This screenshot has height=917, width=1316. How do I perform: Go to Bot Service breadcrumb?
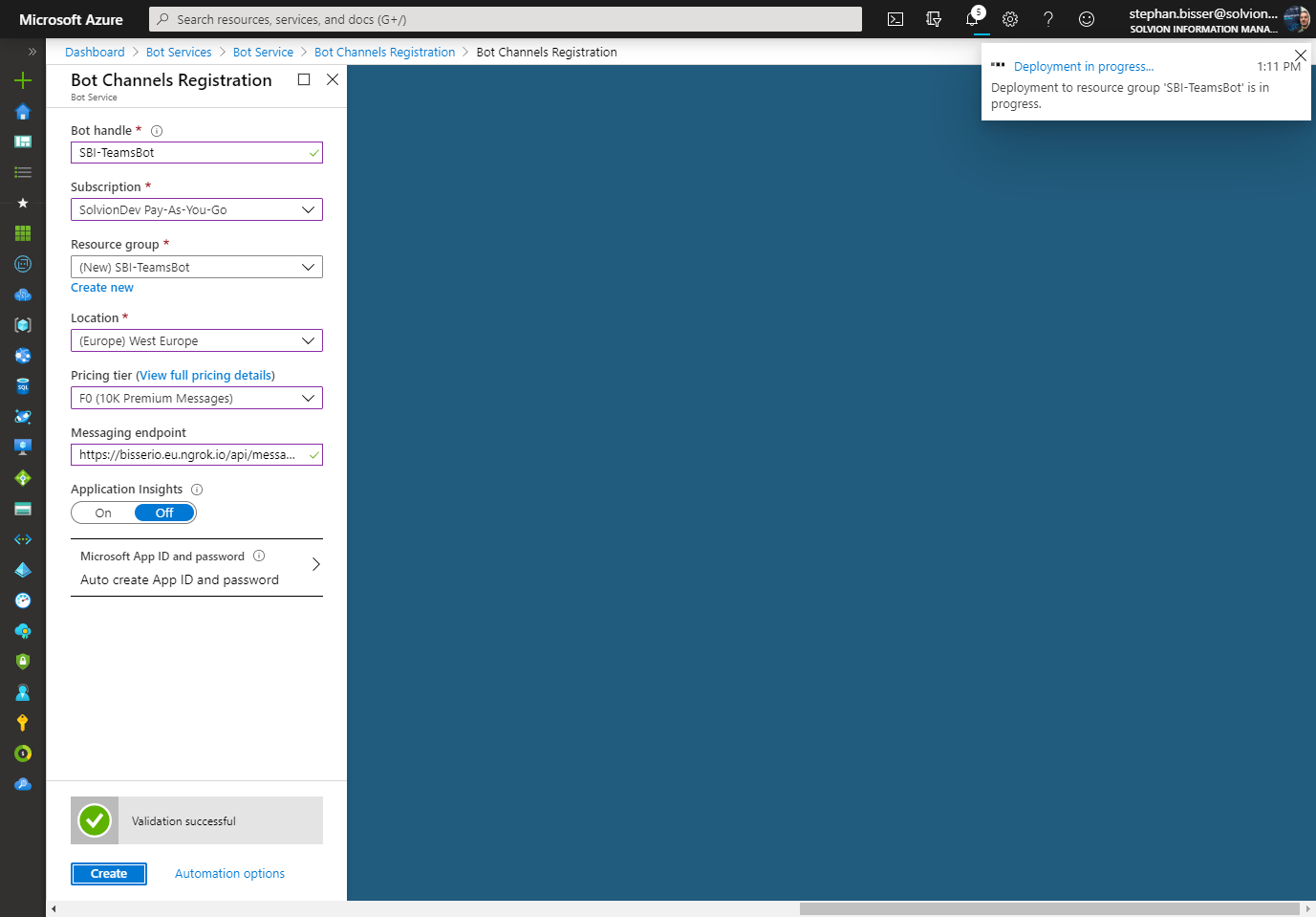(263, 53)
